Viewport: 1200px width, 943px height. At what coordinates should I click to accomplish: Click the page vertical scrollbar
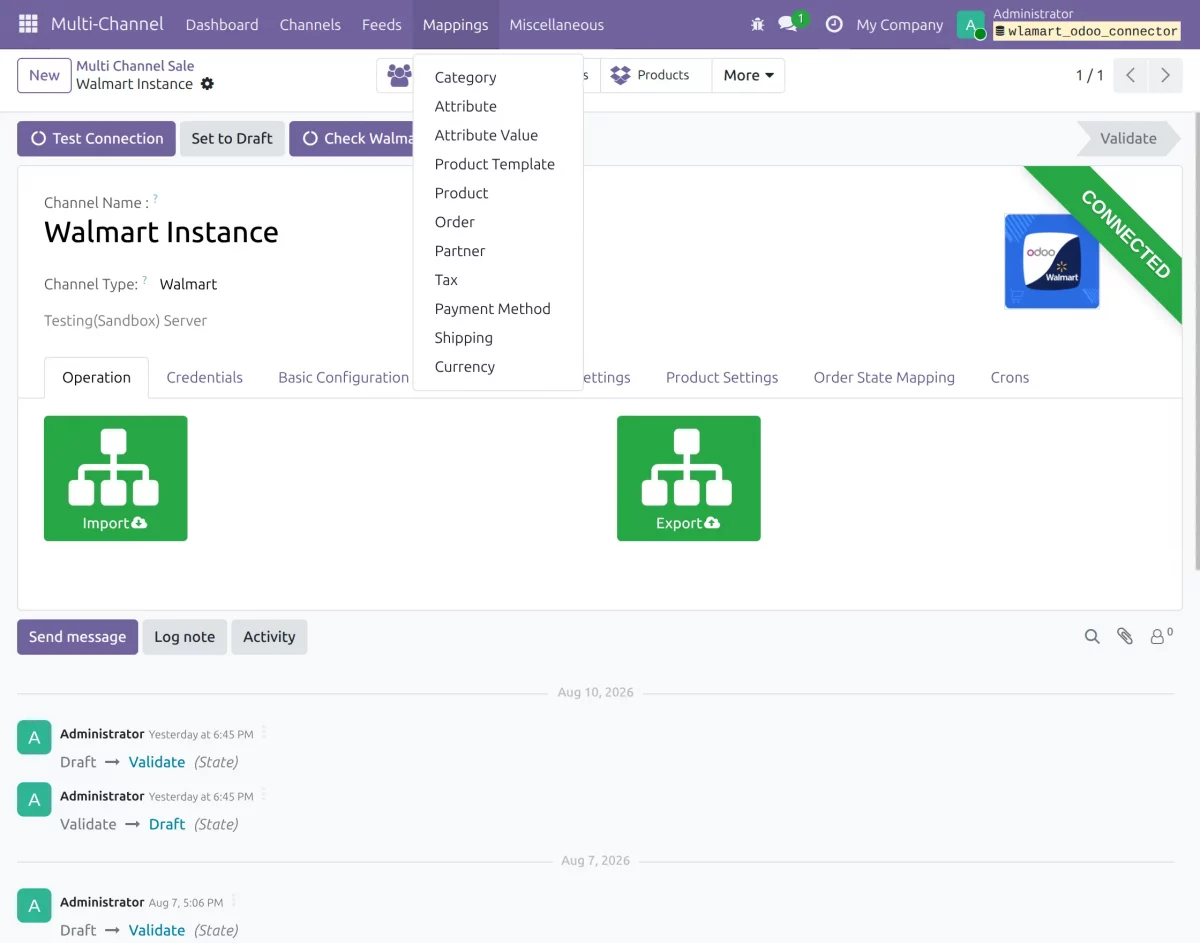1196,340
